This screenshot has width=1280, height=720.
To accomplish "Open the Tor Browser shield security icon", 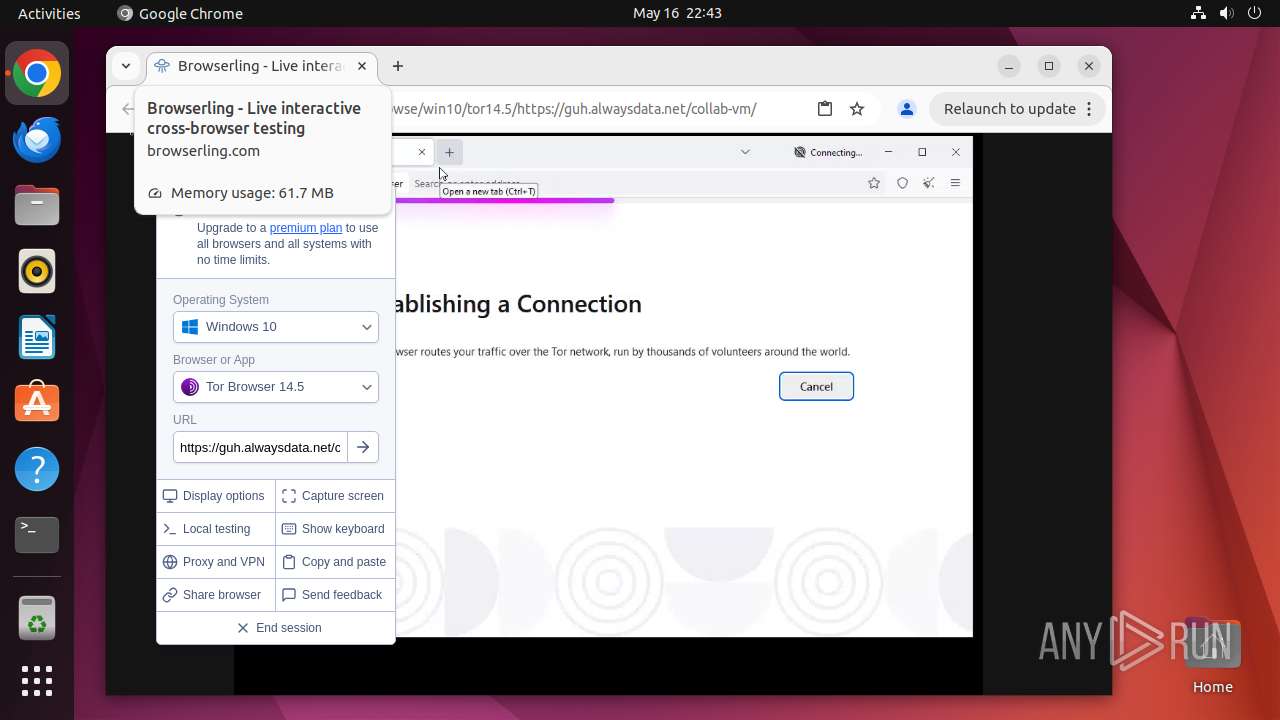I will coord(902,183).
